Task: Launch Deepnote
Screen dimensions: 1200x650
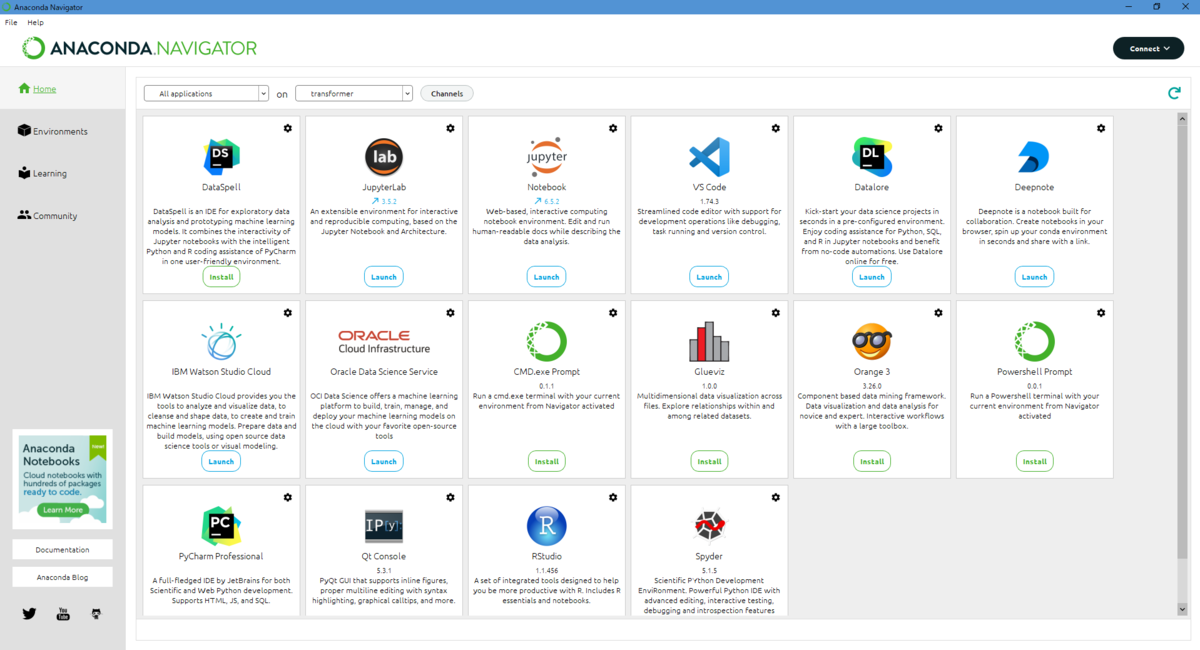Action: [1034, 277]
